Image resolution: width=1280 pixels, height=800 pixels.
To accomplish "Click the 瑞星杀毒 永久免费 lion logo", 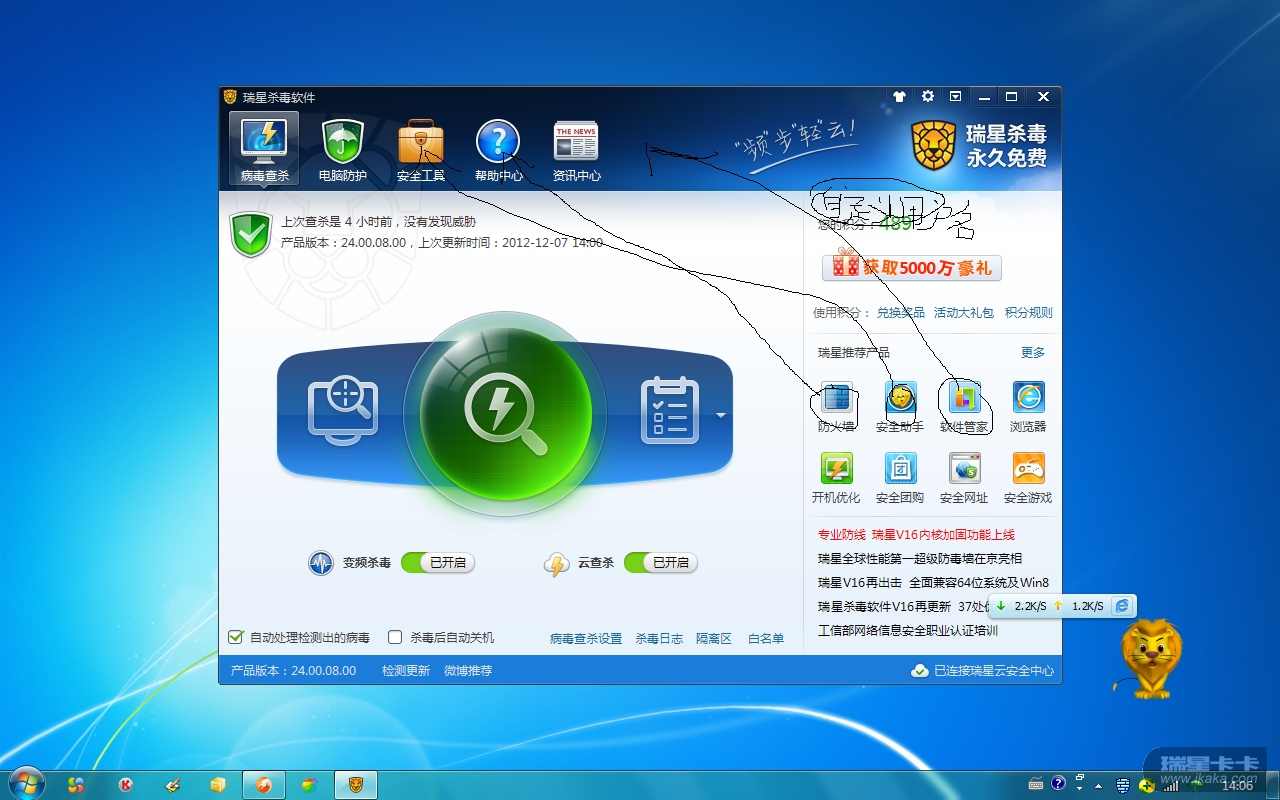I will pos(979,145).
